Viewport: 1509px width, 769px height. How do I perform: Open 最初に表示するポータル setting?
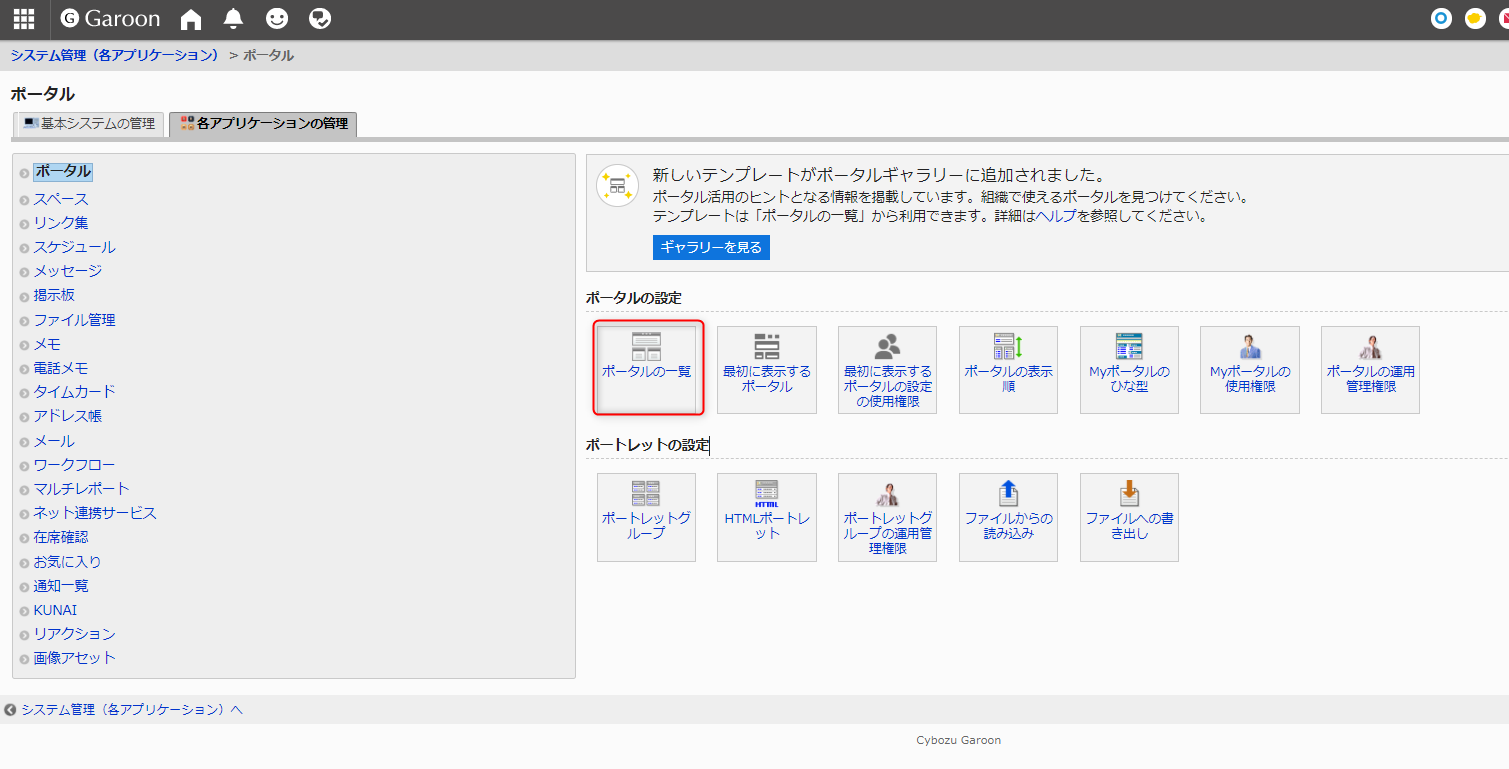[767, 367]
